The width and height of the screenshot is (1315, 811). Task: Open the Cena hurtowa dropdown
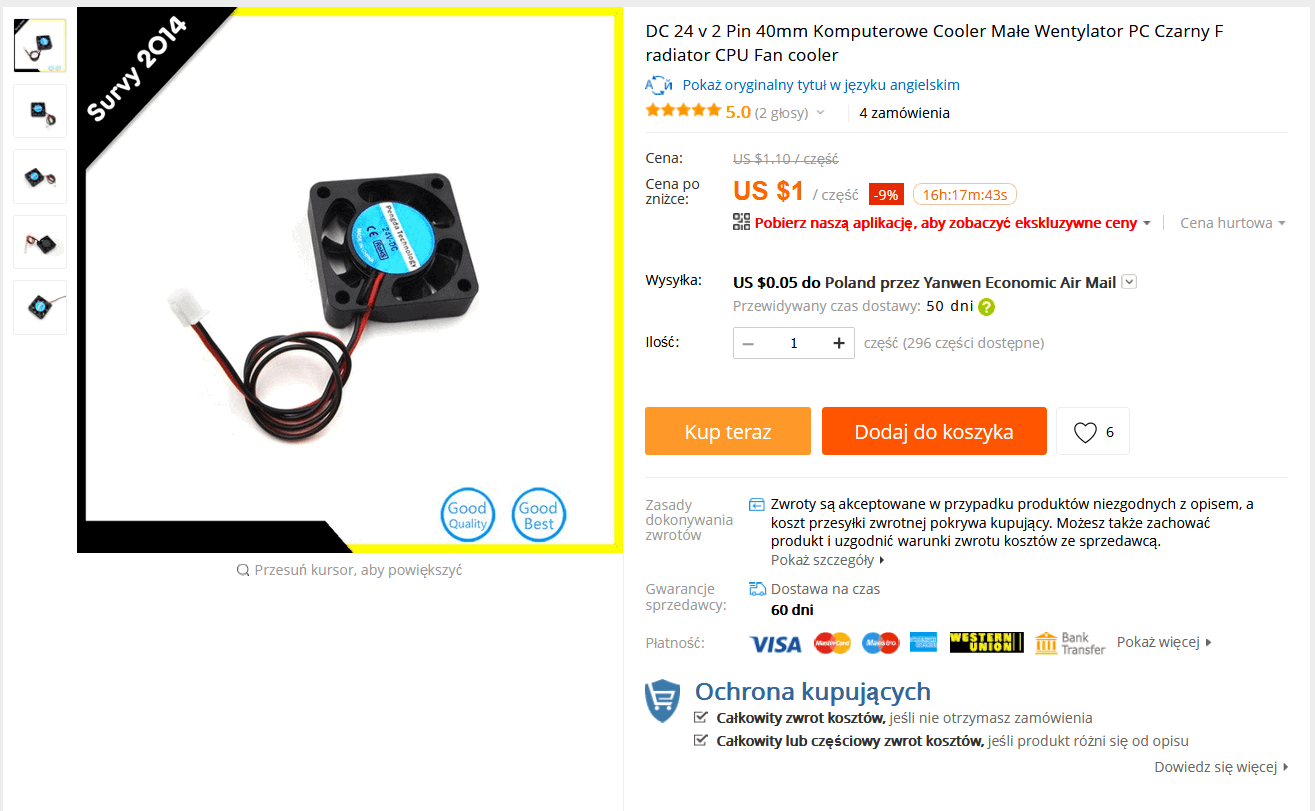(x=1233, y=223)
